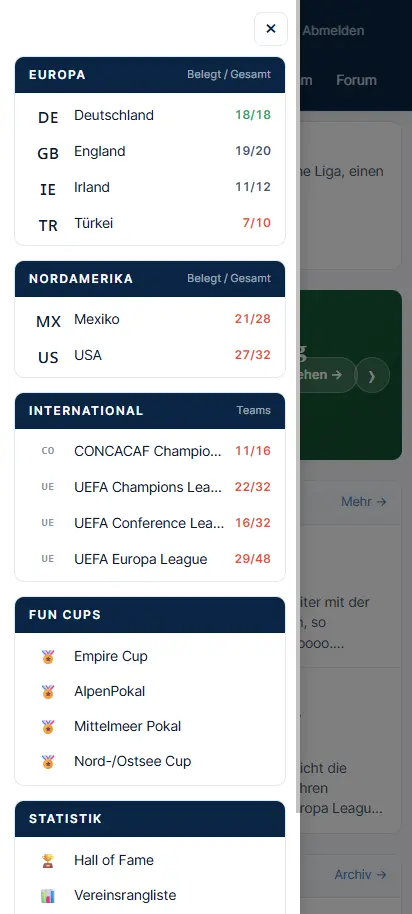The height and width of the screenshot is (914, 412).
Task: Select USA in the Nordamerika section
Action: coord(150,355)
